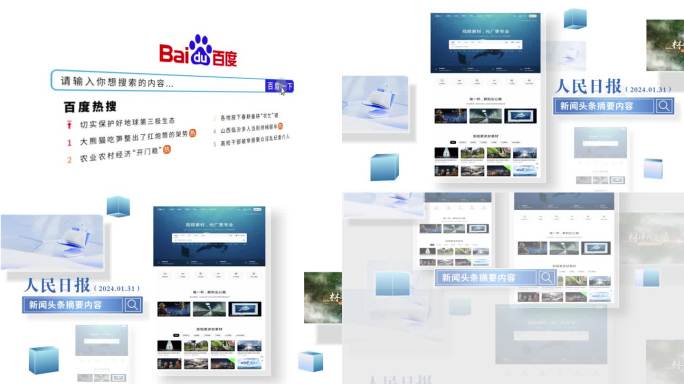
Task: Open the mouse cursor over 百度一下
Action: tap(283, 91)
